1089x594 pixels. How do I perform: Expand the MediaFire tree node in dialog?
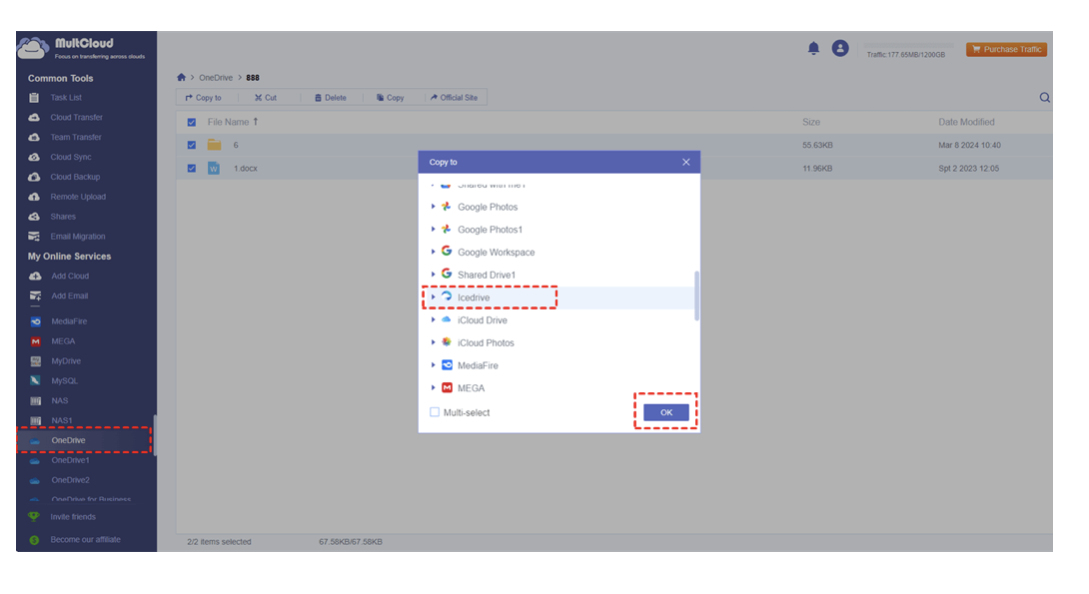pyautogui.click(x=433, y=365)
